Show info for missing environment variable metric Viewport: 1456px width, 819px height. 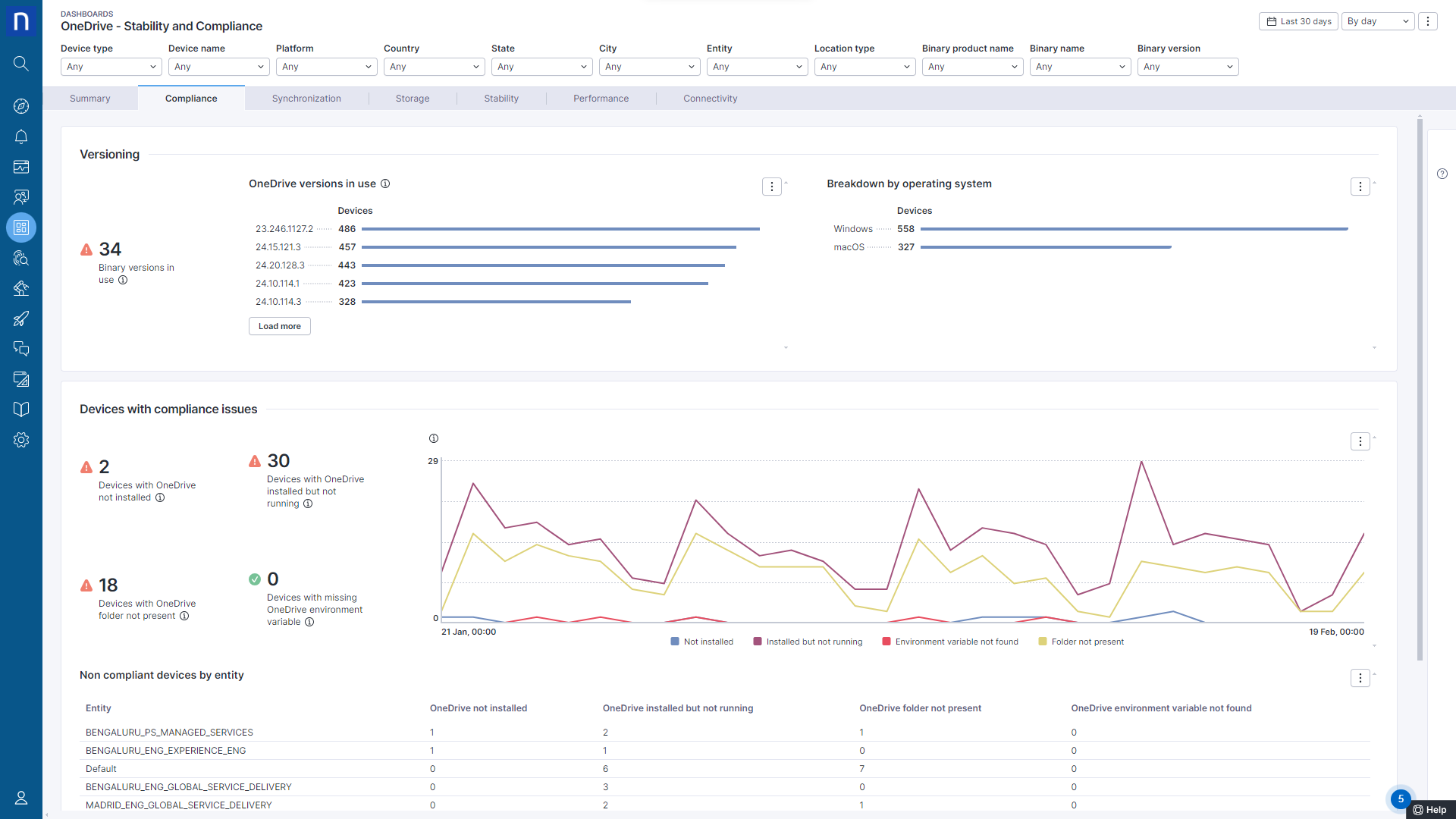[x=309, y=622]
